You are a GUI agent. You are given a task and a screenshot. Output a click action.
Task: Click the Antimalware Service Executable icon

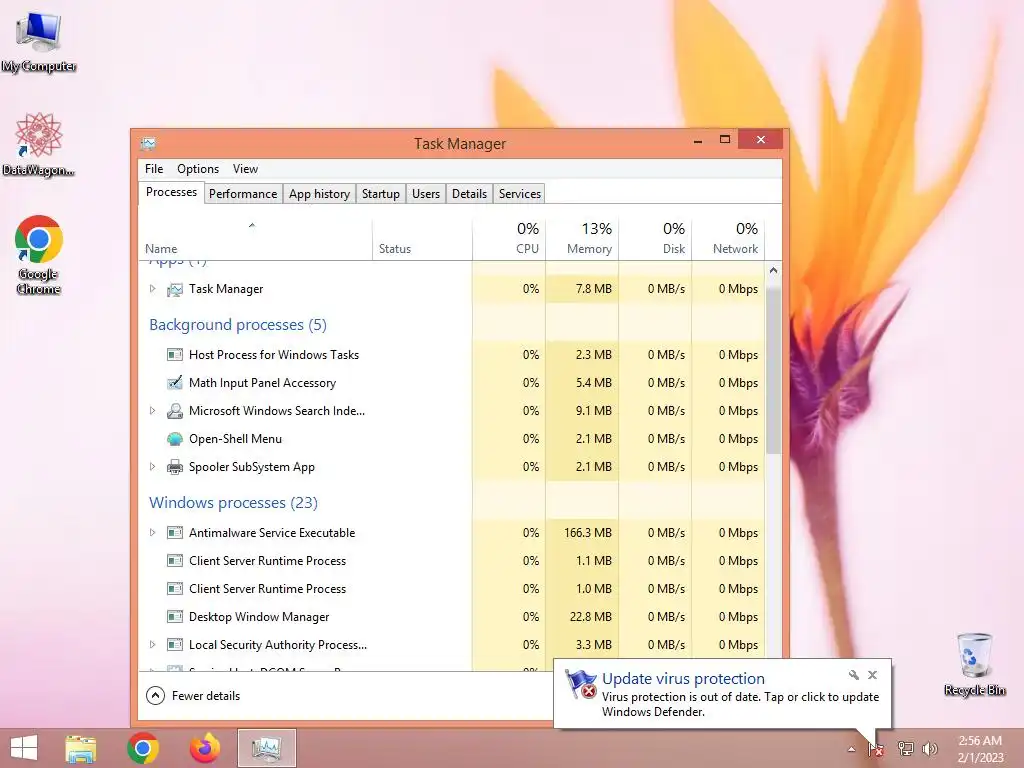click(174, 533)
